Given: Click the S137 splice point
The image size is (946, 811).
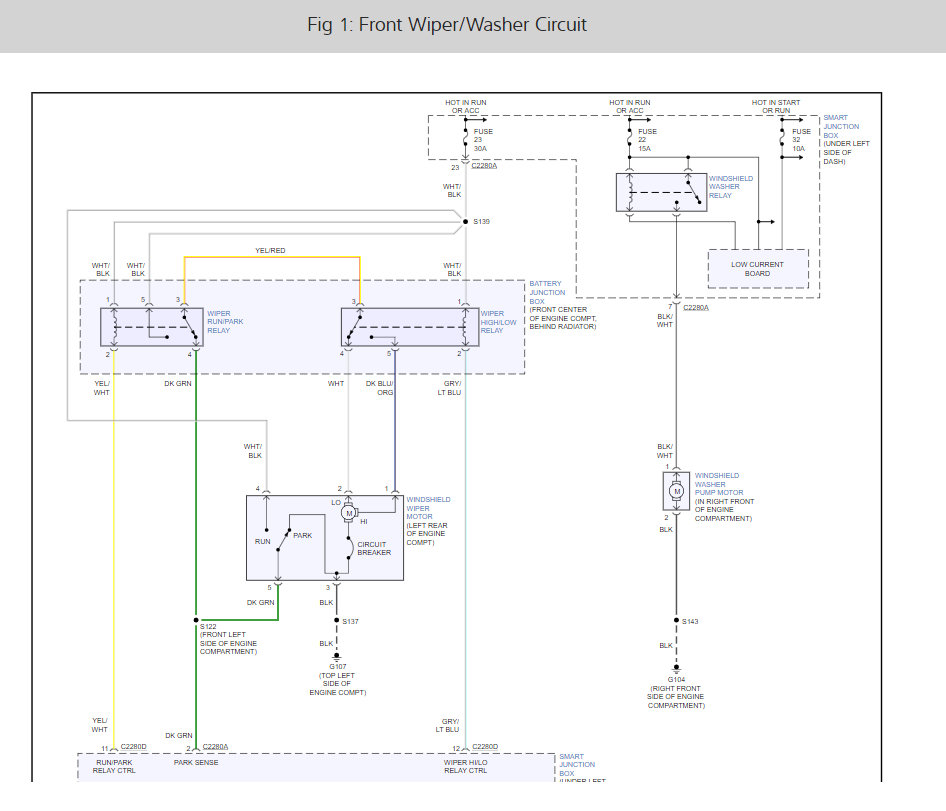Looking at the screenshot, I should pyautogui.click(x=337, y=621).
